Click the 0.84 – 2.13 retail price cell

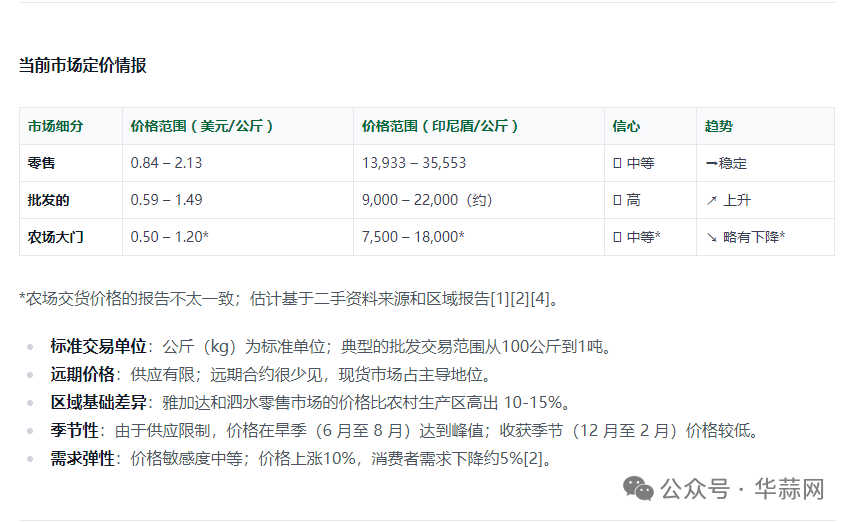(x=166, y=163)
